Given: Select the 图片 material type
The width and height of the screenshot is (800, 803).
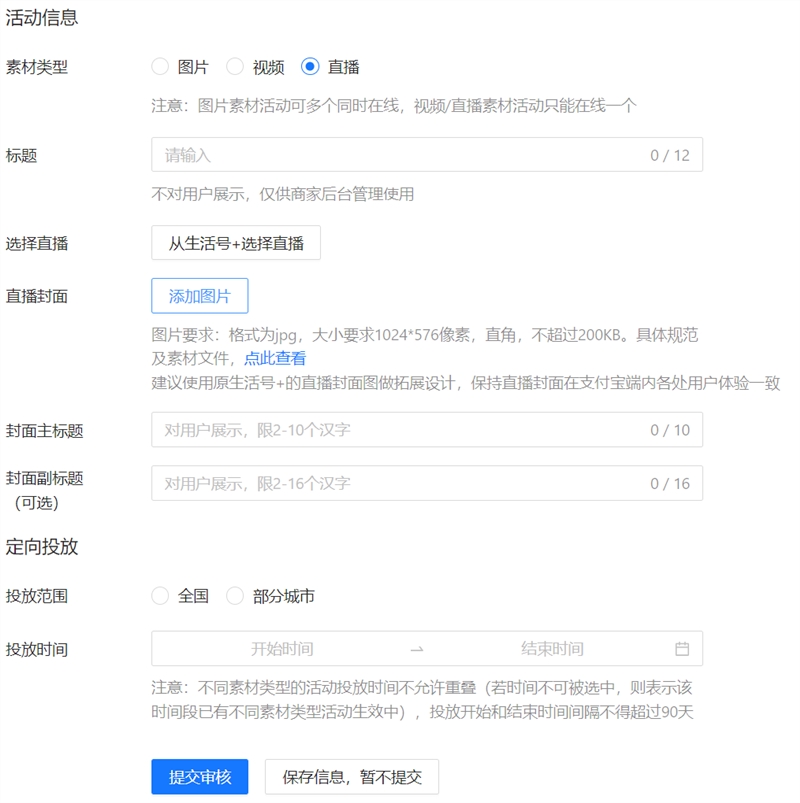Looking at the screenshot, I should click(x=160, y=67).
